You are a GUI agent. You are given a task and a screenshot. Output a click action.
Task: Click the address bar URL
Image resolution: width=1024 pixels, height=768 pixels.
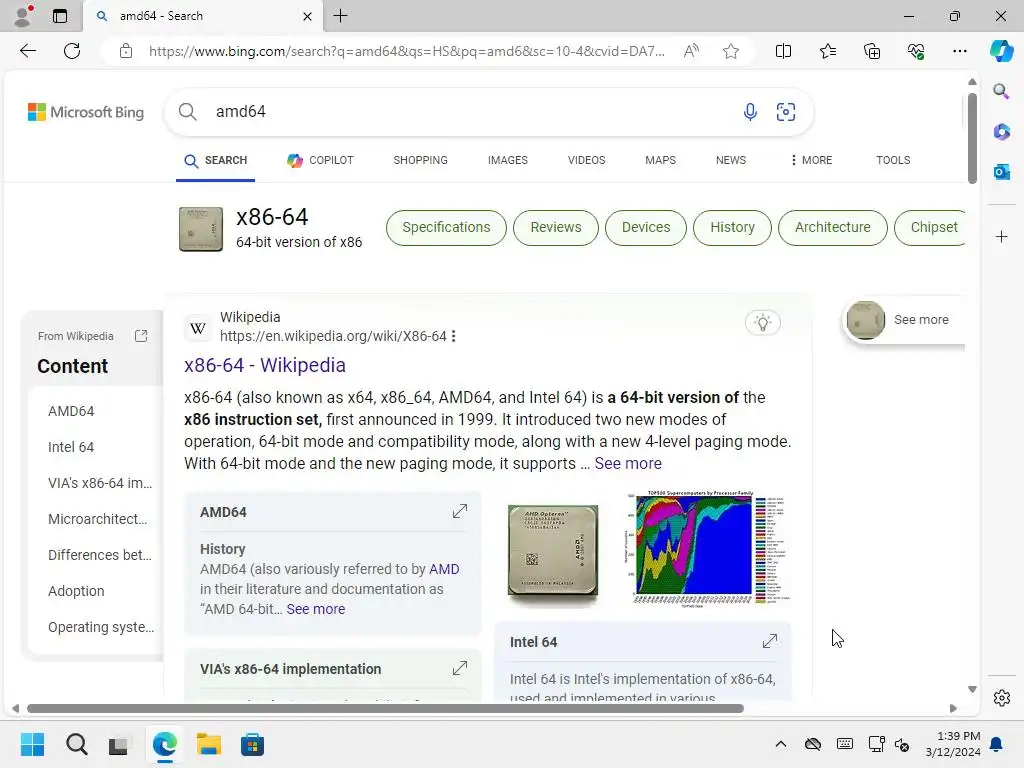[406, 51]
